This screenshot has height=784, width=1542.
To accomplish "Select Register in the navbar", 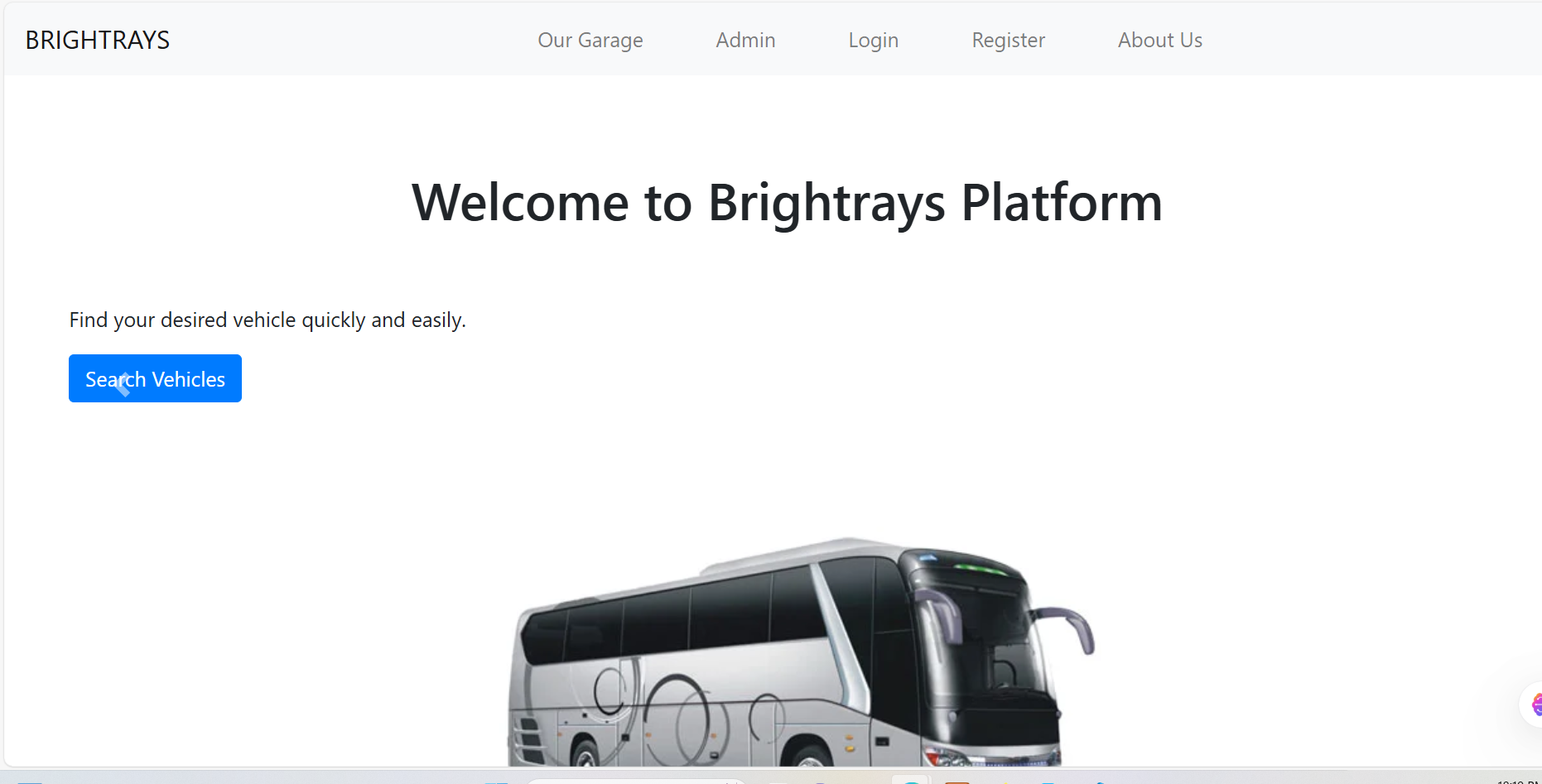I will (x=1008, y=40).
